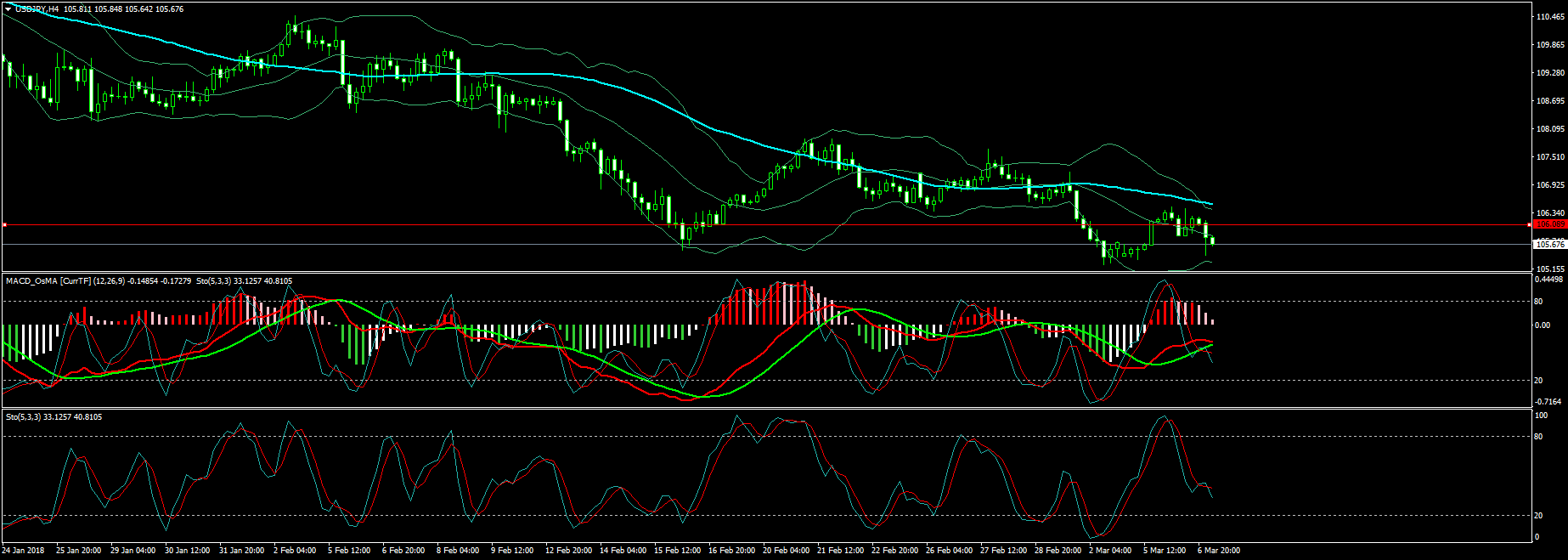Click the 100 level on stochastic scale

(x=1540, y=416)
